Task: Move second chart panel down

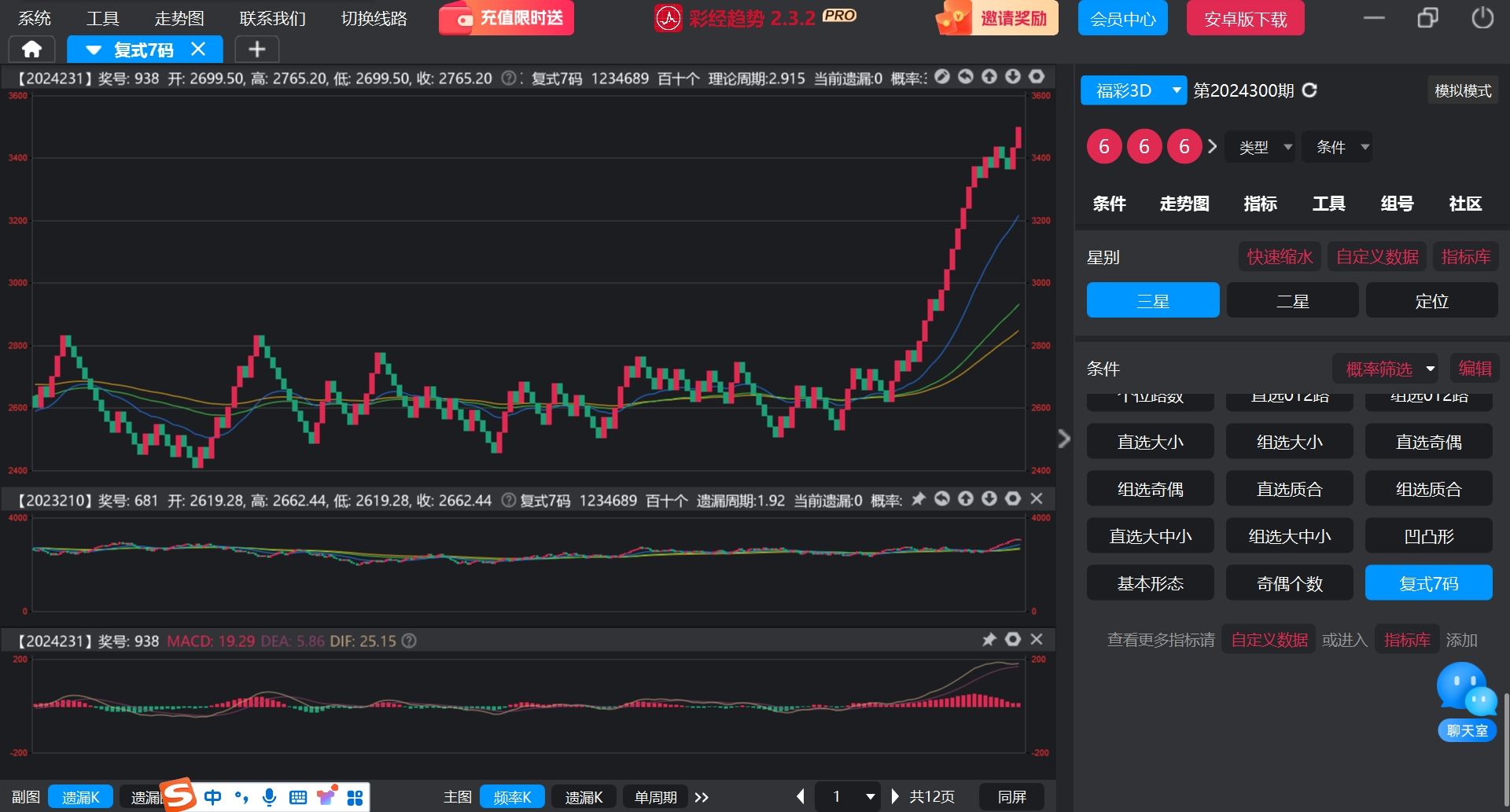Action: (x=989, y=498)
